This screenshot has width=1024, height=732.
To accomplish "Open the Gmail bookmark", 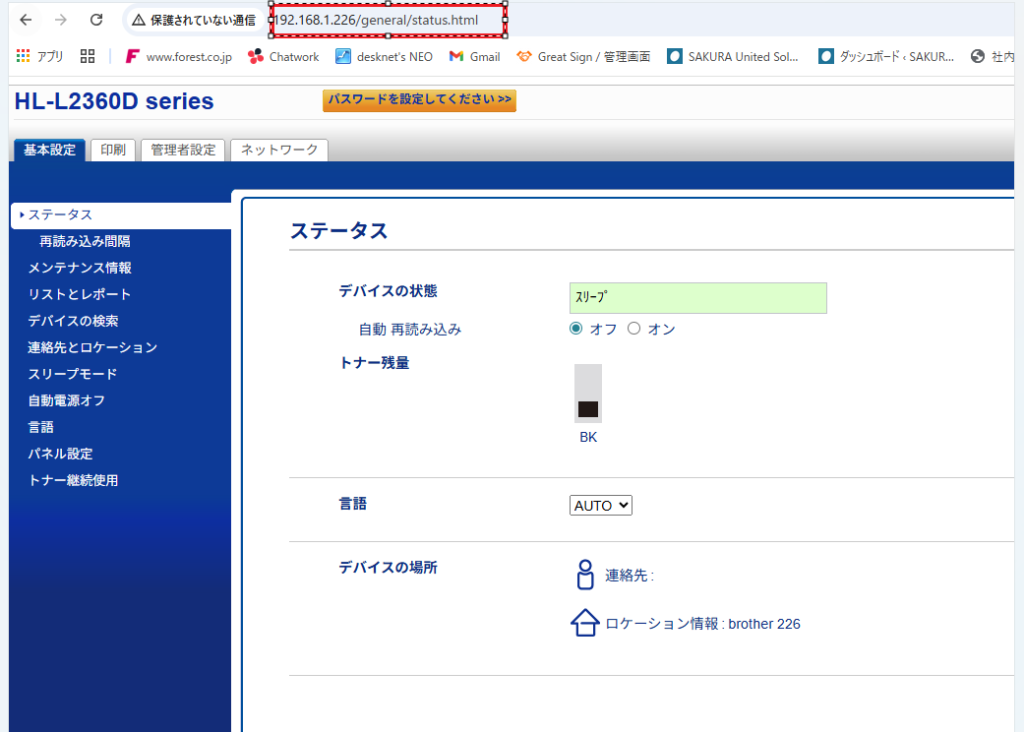I will click(x=474, y=57).
